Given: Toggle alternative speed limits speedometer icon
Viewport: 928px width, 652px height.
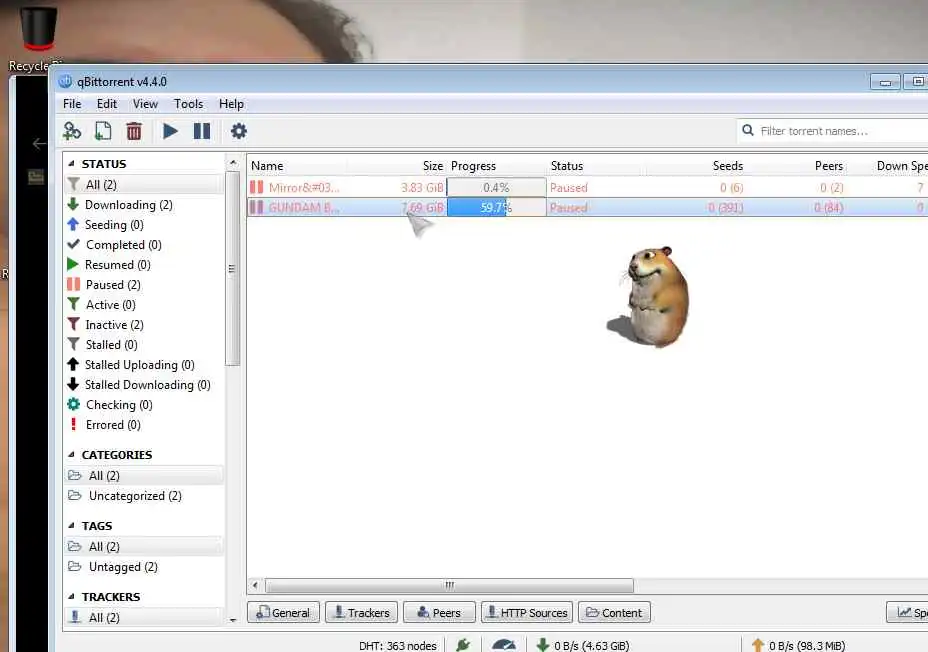Looking at the screenshot, I should click(x=504, y=645).
